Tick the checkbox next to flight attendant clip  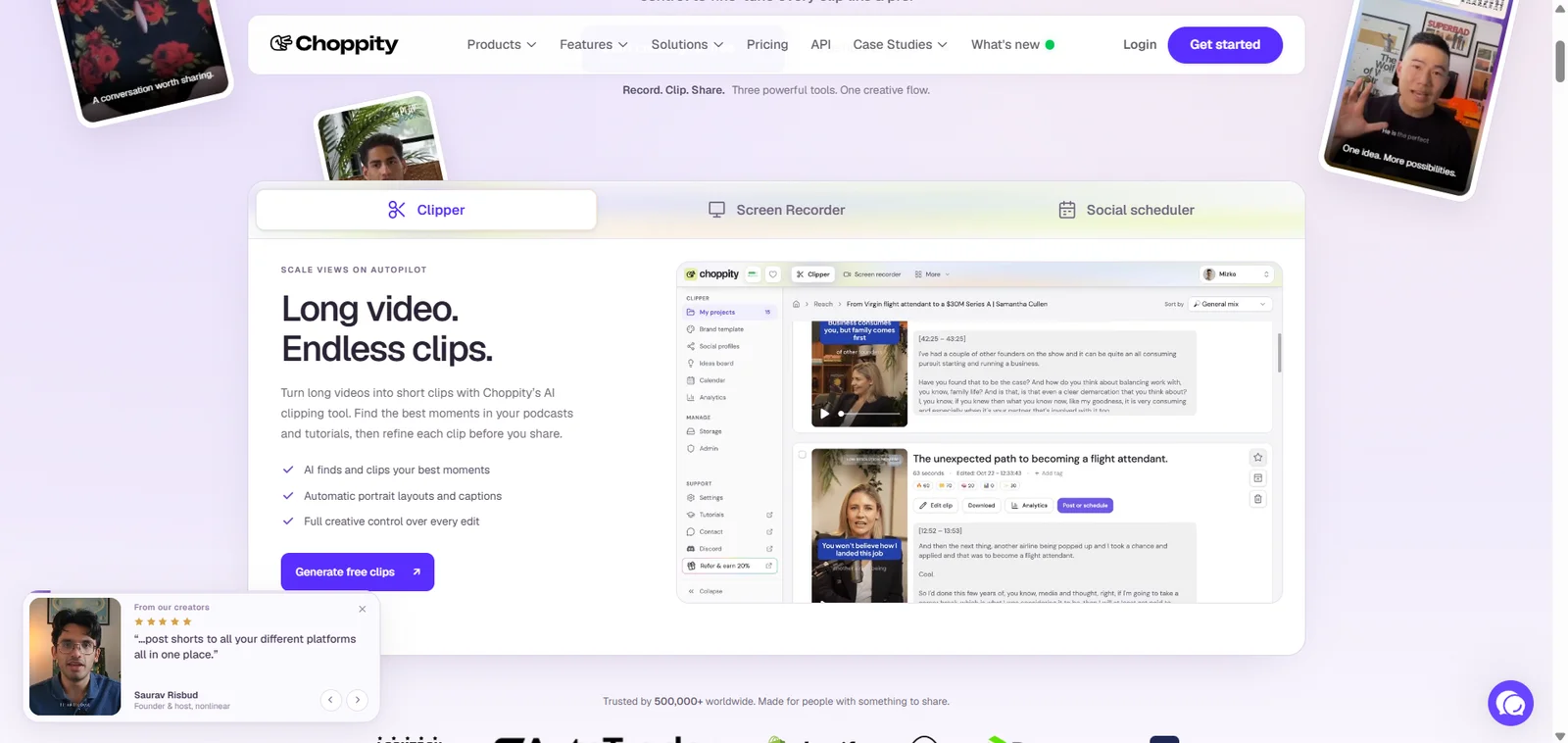point(803,455)
